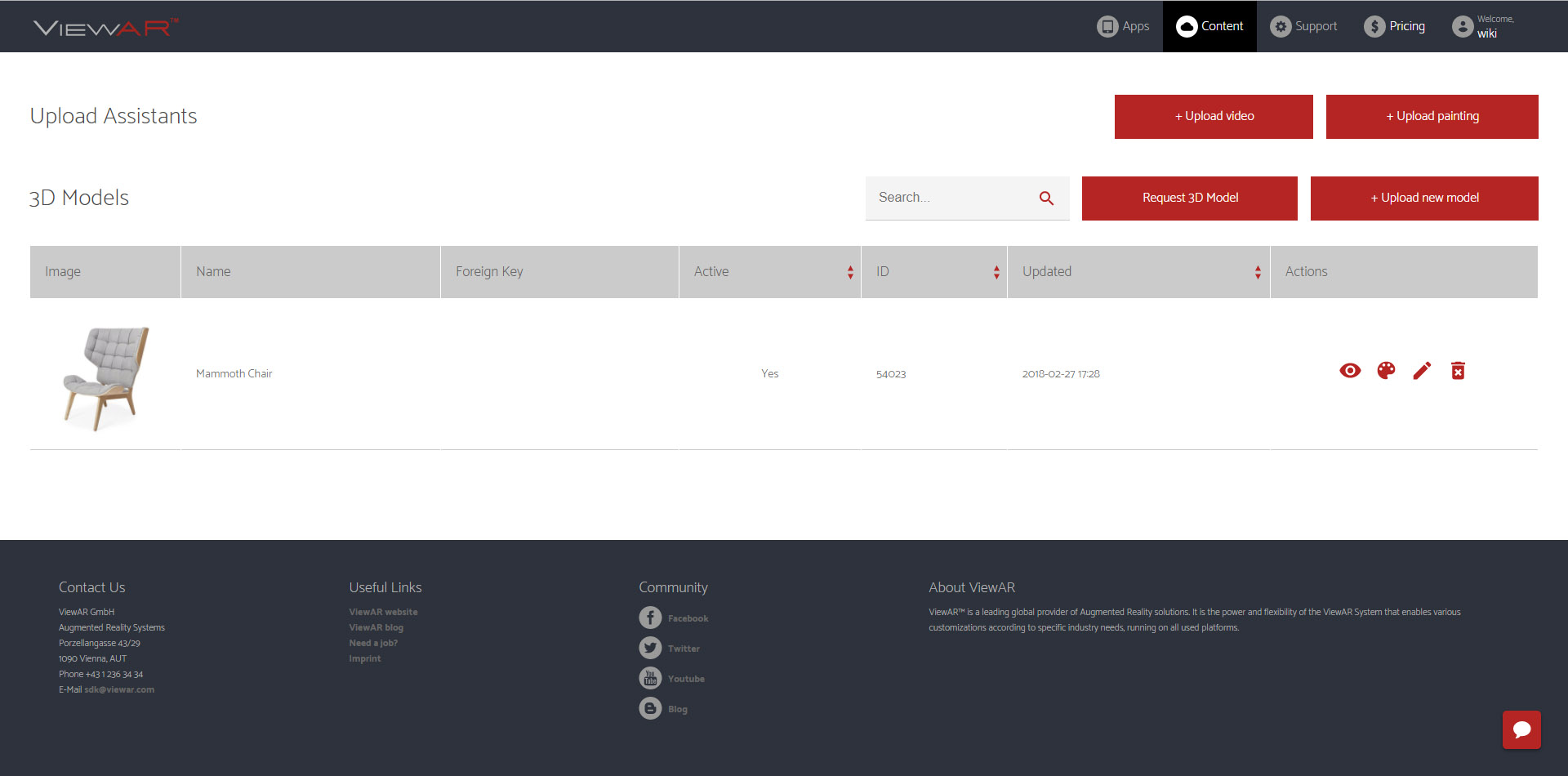
Task: Open the Support menu
Action: coord(1303,26)
